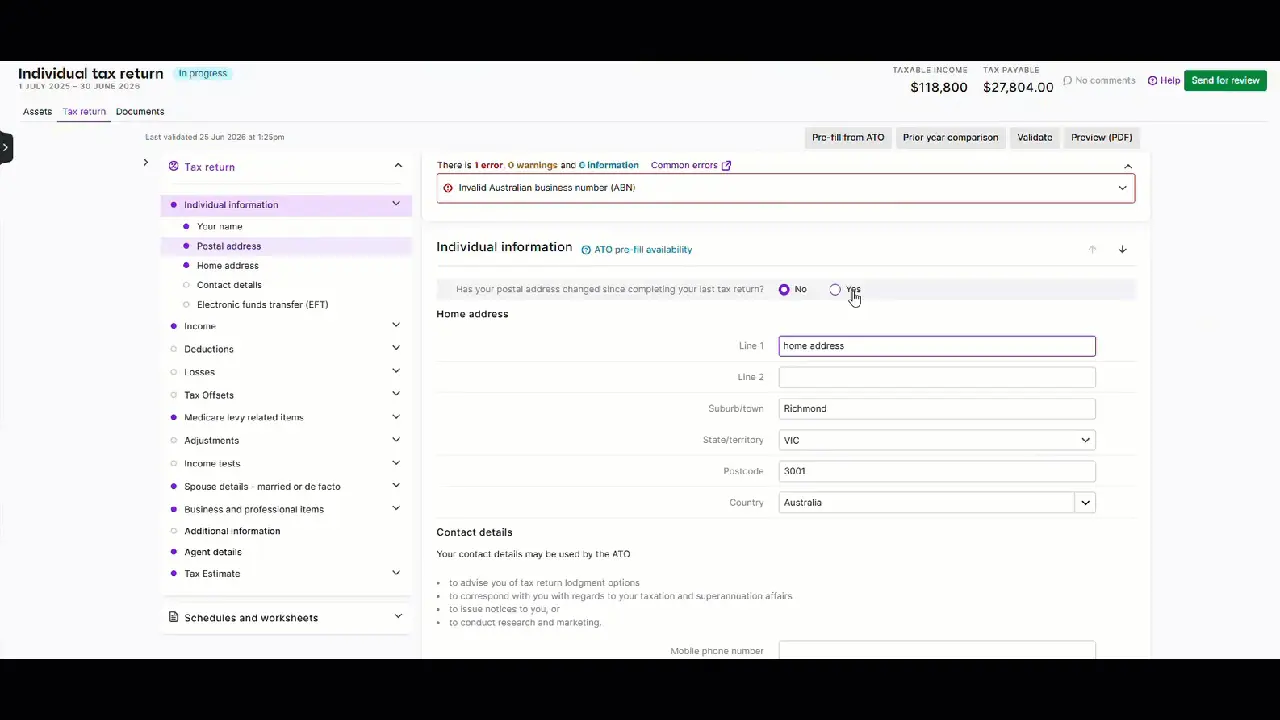Collapse Individual information sidebar group
The height and width of the screenshot is (720, 1280).
pyautogui.click(x=396, y=204)
